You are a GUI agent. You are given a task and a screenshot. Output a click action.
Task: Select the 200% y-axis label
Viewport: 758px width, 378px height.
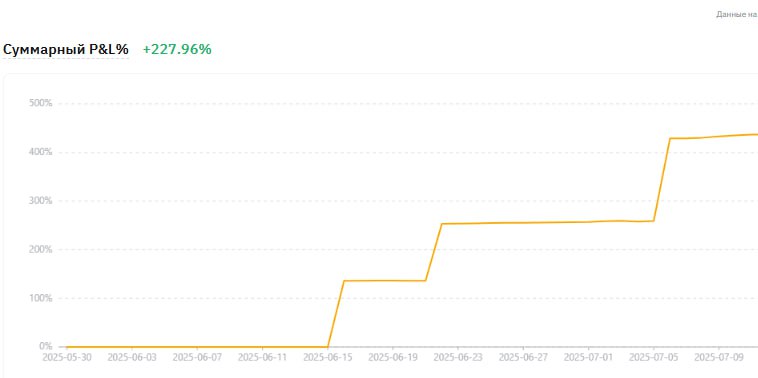(41, 249)
